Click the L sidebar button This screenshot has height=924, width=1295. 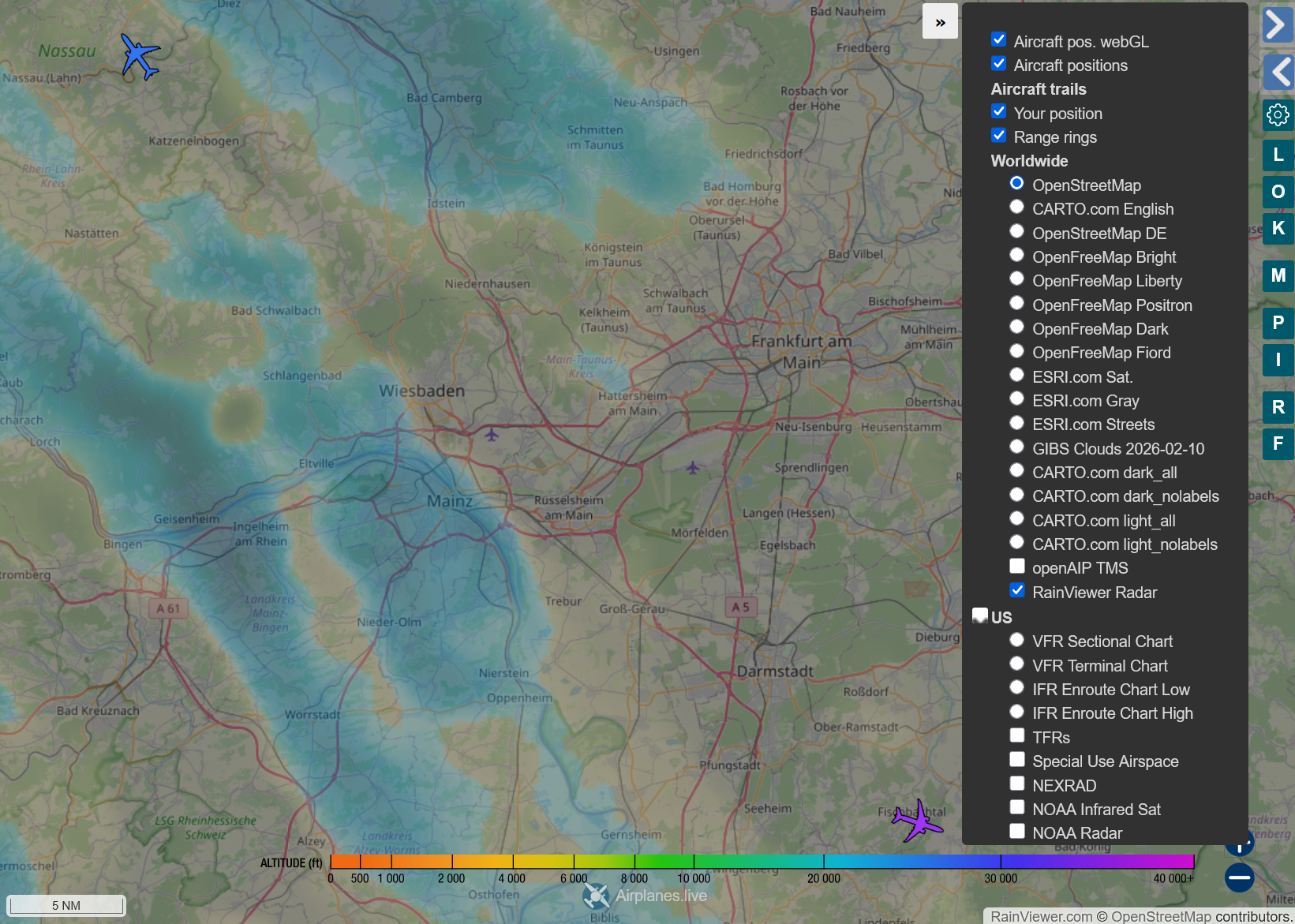click(x=1278, y=155)
